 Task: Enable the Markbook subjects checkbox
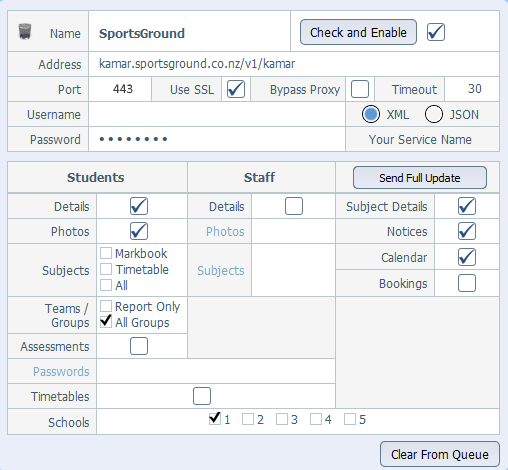pos(106,253)
